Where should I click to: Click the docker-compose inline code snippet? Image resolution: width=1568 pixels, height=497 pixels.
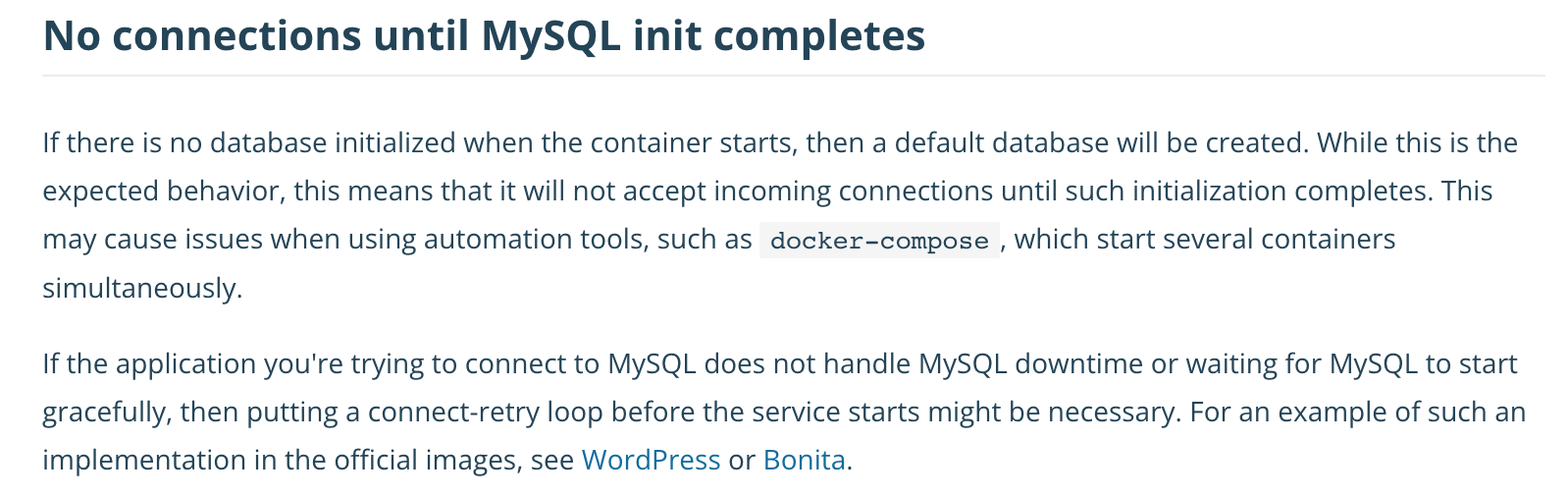[x=879, y=241]
